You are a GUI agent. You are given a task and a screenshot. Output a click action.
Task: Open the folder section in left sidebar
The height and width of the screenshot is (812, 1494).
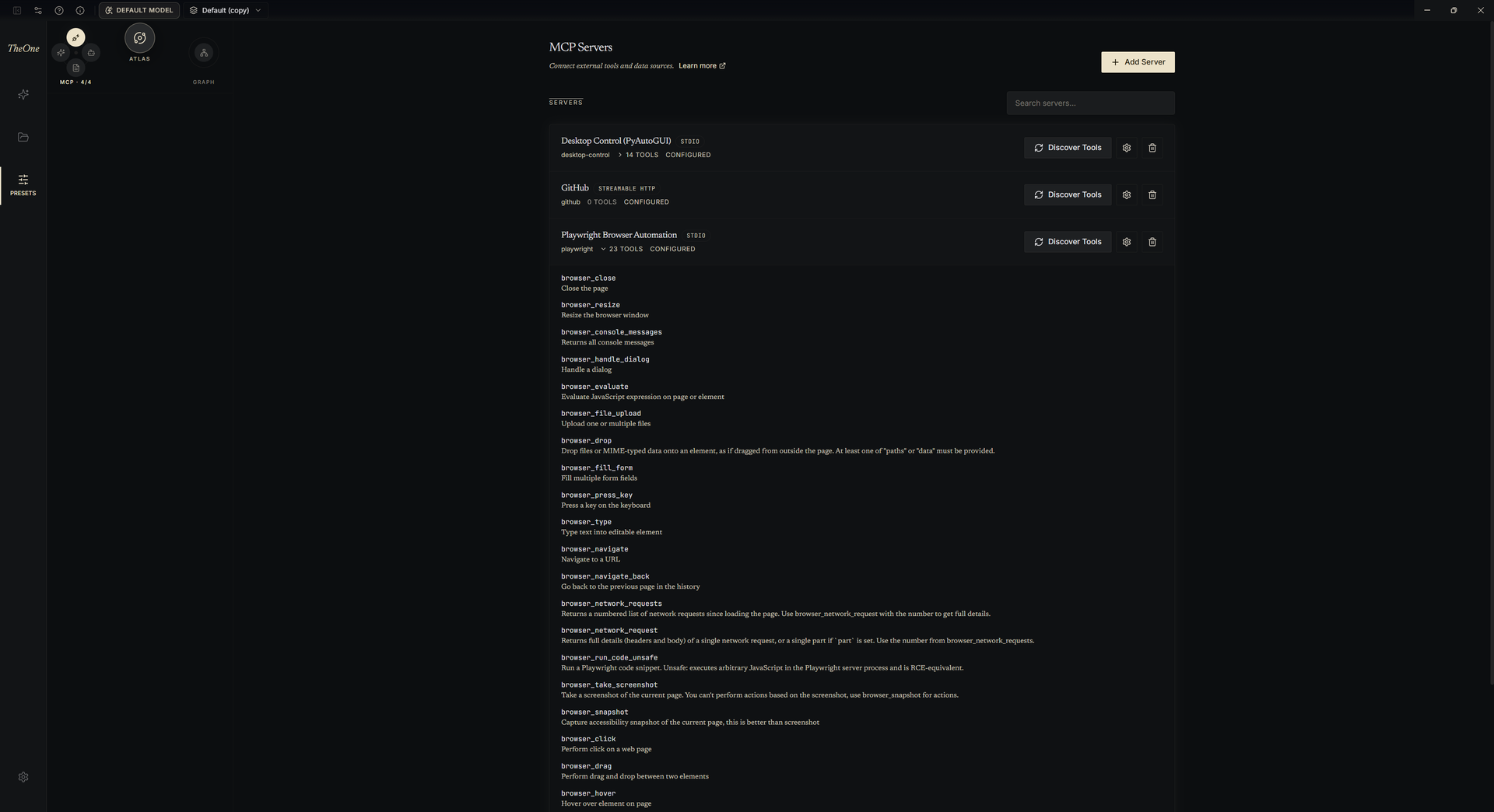coord(23,137)
